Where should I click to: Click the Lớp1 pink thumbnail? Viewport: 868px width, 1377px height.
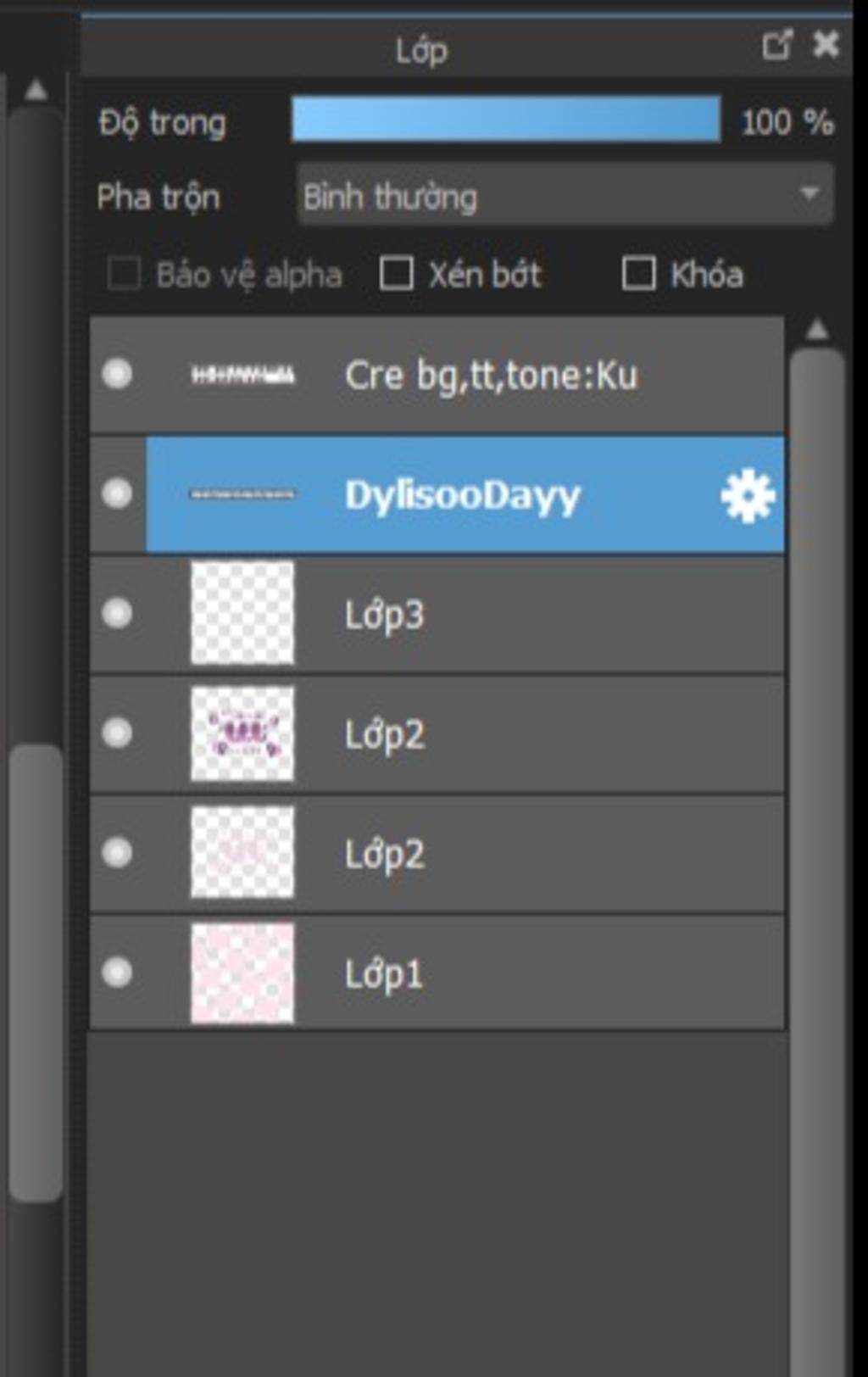pos(242,973)
